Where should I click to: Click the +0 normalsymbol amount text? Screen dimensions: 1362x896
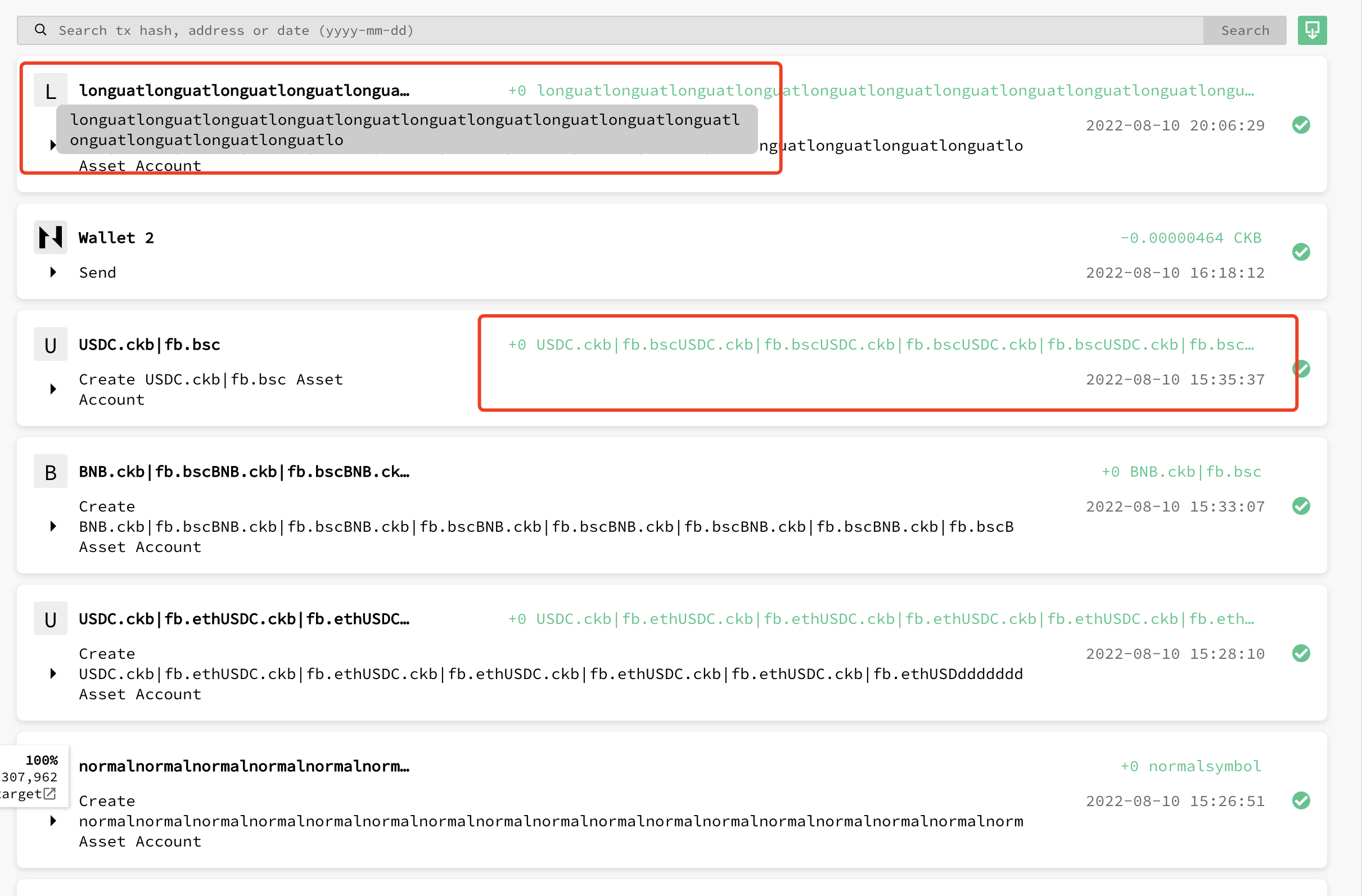[1190, 766]
